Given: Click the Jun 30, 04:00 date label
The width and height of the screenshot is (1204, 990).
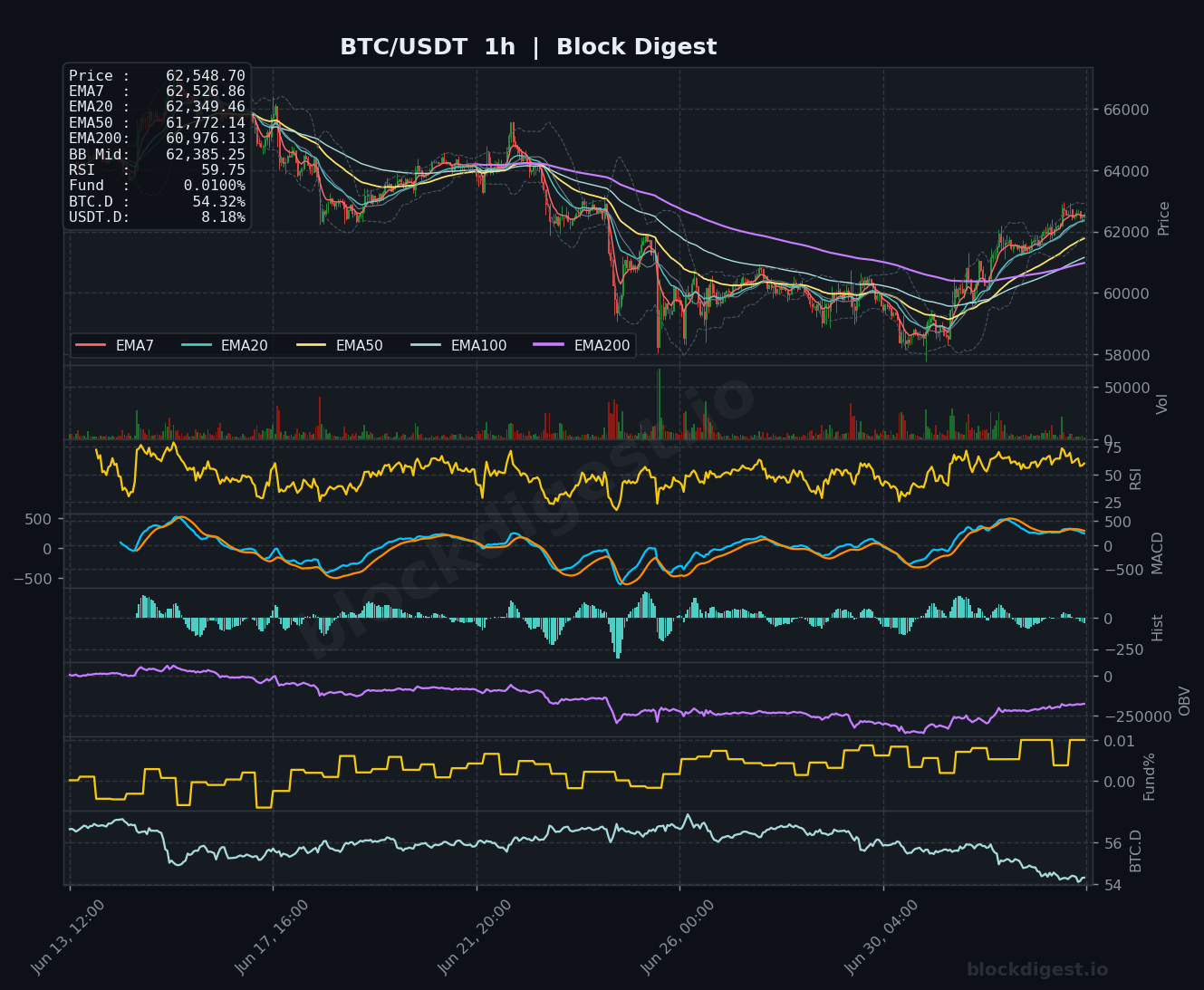Looking at the screenshot, I should [881, 937].
